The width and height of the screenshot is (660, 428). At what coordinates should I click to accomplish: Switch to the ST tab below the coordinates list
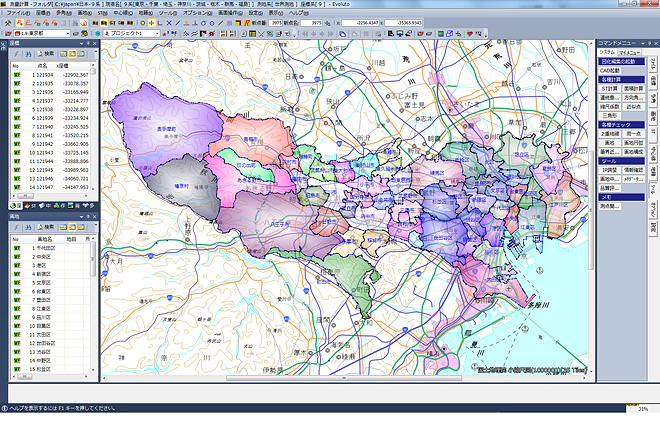tap(30, 206)
